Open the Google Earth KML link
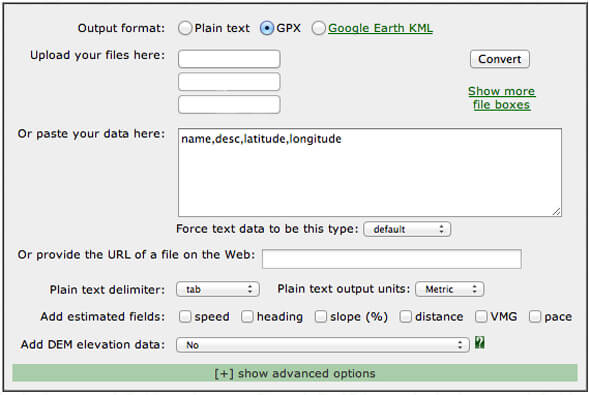590x395 pixels. click(x=380, y=28)
